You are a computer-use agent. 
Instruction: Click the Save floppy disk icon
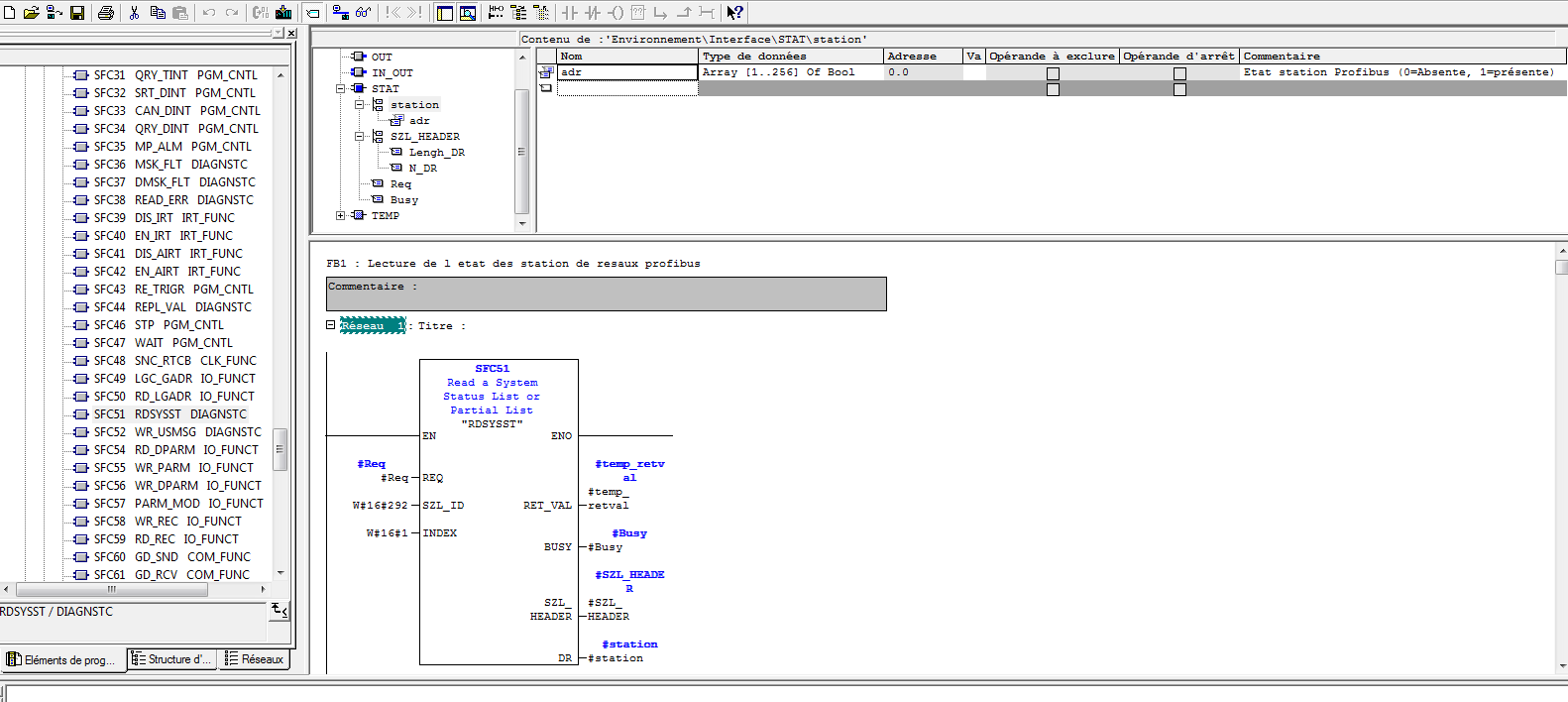(77, 13)
